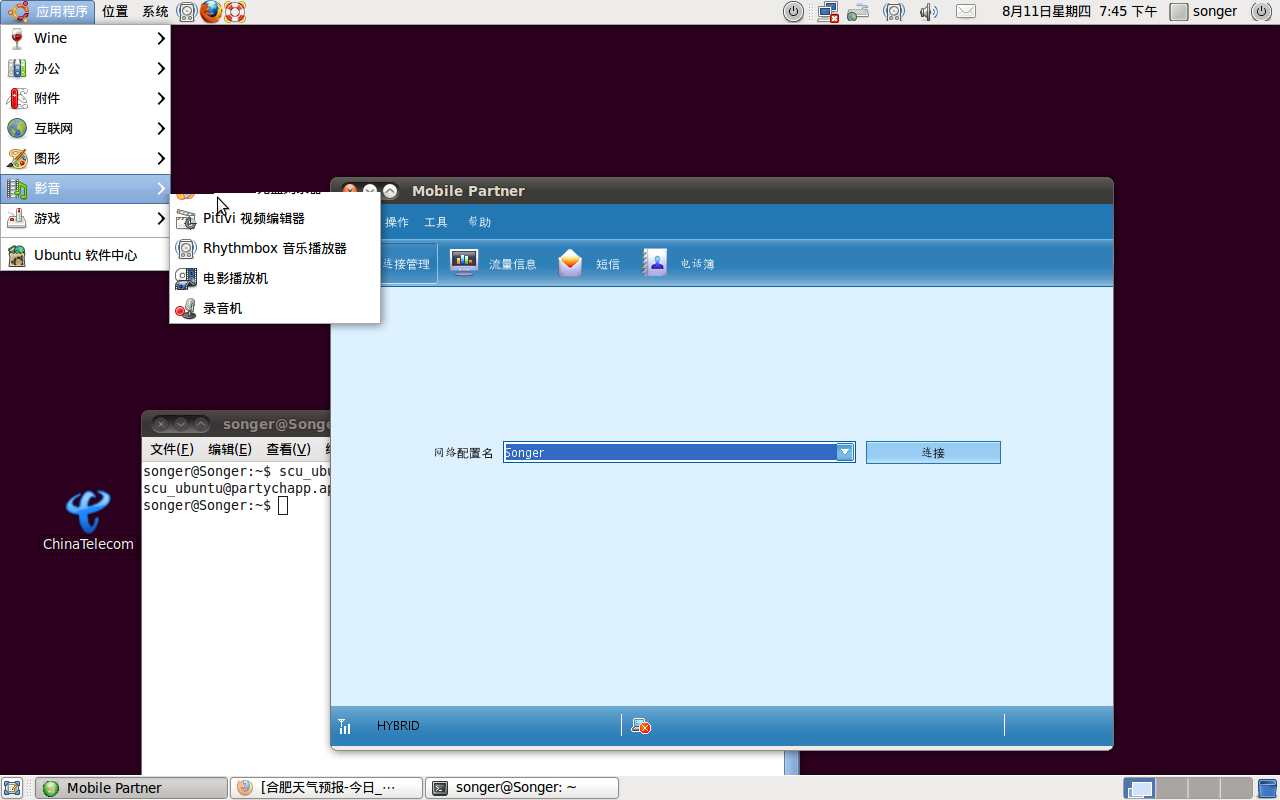Screen dimensions: 1280x800
Task: Launch 录音机 sound recorder
Action: (x=275, y=308)
